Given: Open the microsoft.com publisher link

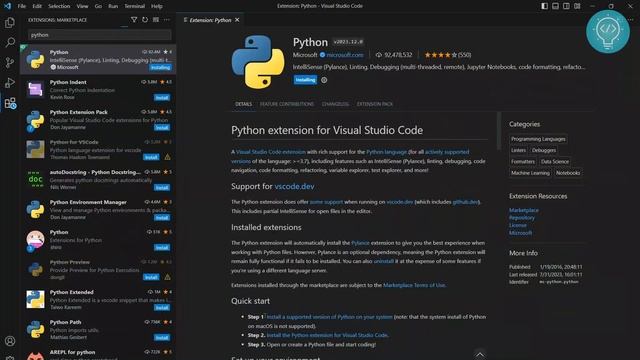Looking at the screenshot, I should [344, 55].
